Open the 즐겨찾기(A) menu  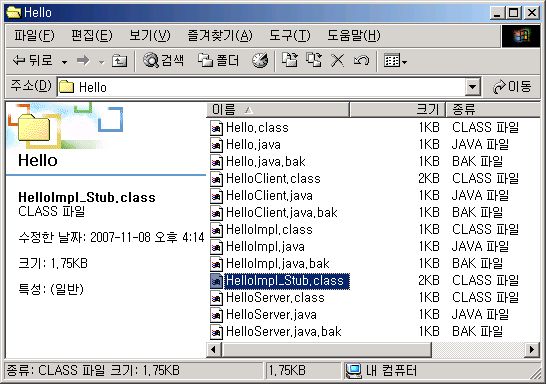[x=220, y=36]
